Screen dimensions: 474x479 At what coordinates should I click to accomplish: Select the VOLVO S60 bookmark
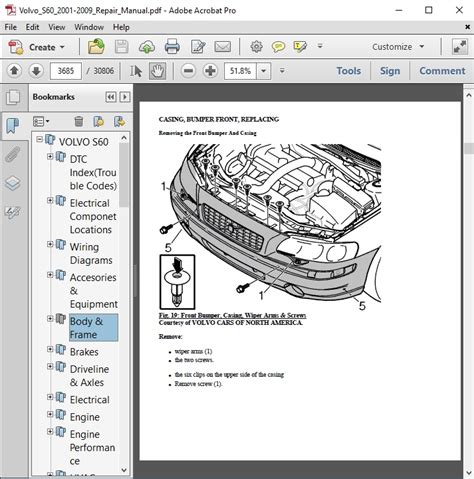pyautogui.click(x=84, y=142)
